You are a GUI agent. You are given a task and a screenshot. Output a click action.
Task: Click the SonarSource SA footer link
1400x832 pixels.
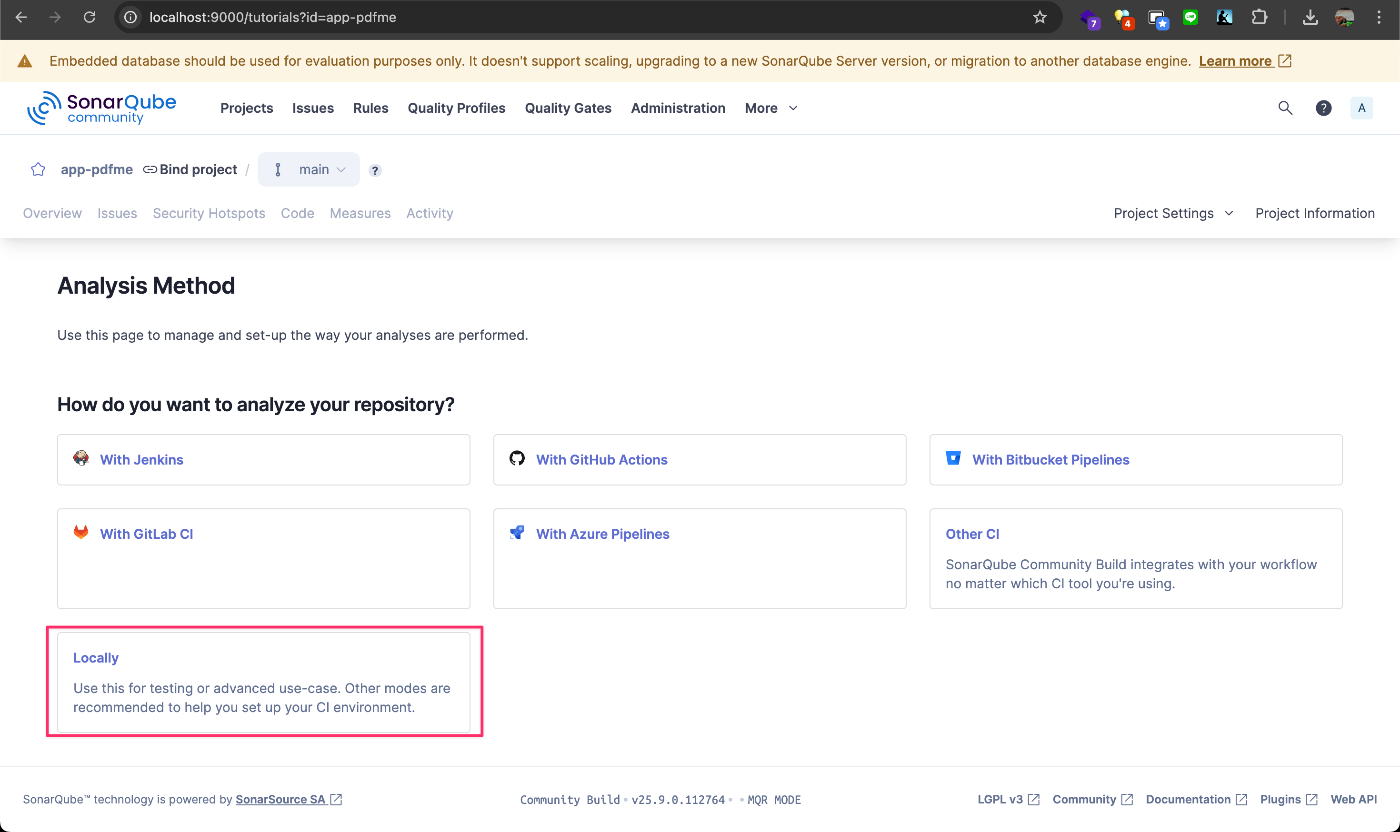[289, 800]
